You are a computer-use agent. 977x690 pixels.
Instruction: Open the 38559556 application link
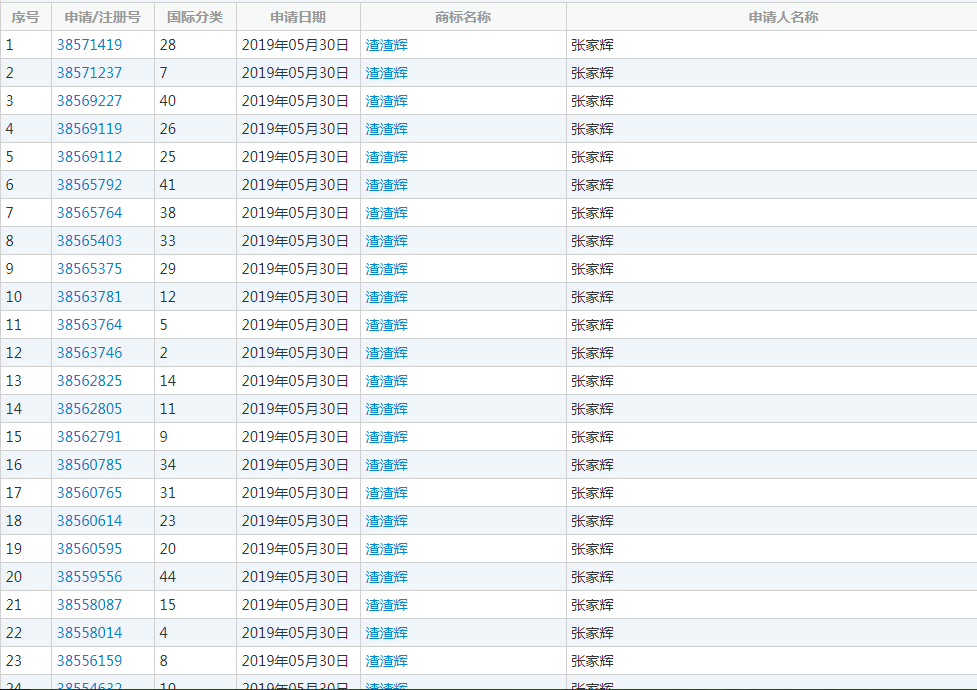tap(89, 577)
